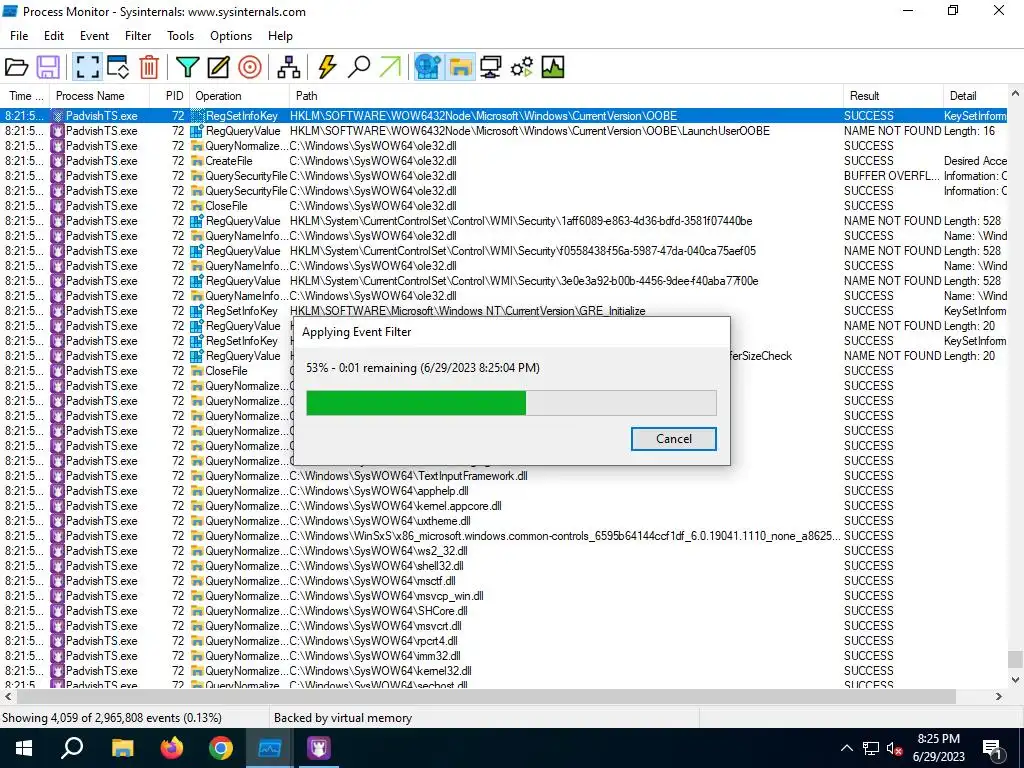Image resolution: width=1024 pixels, height=768 pixels.
Task: Click the Detail column header
Action: click(x=975, y=96)
